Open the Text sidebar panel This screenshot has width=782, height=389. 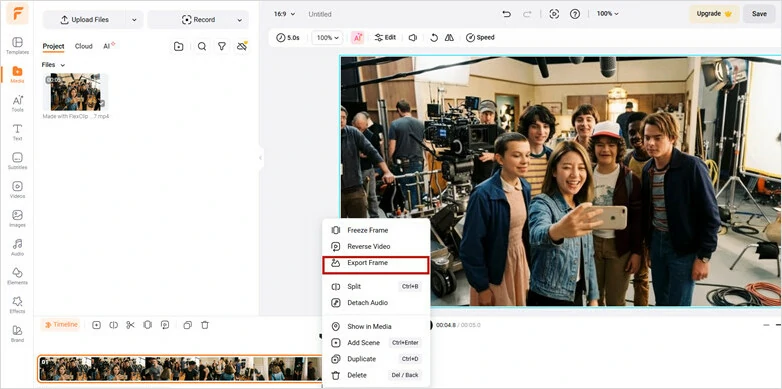17,132
